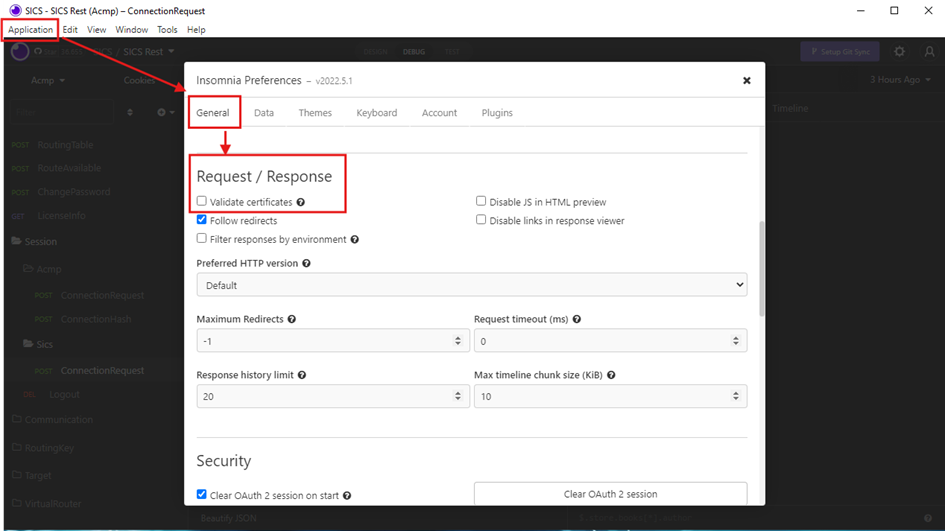Click help icon next to Max timeline chunk size
This screenshot has height=531, width=945.
pos(611,376)
